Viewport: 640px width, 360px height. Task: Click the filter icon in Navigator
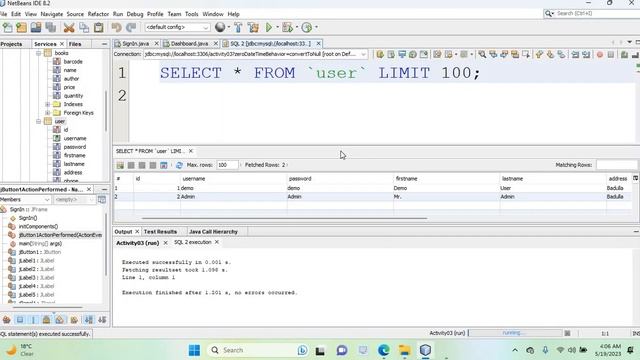(x=102, y=199)
